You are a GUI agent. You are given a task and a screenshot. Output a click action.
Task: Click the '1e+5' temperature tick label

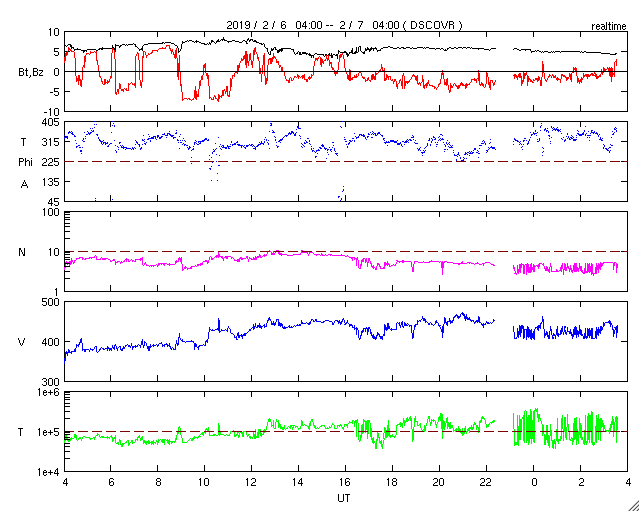[x=49, y=432]
